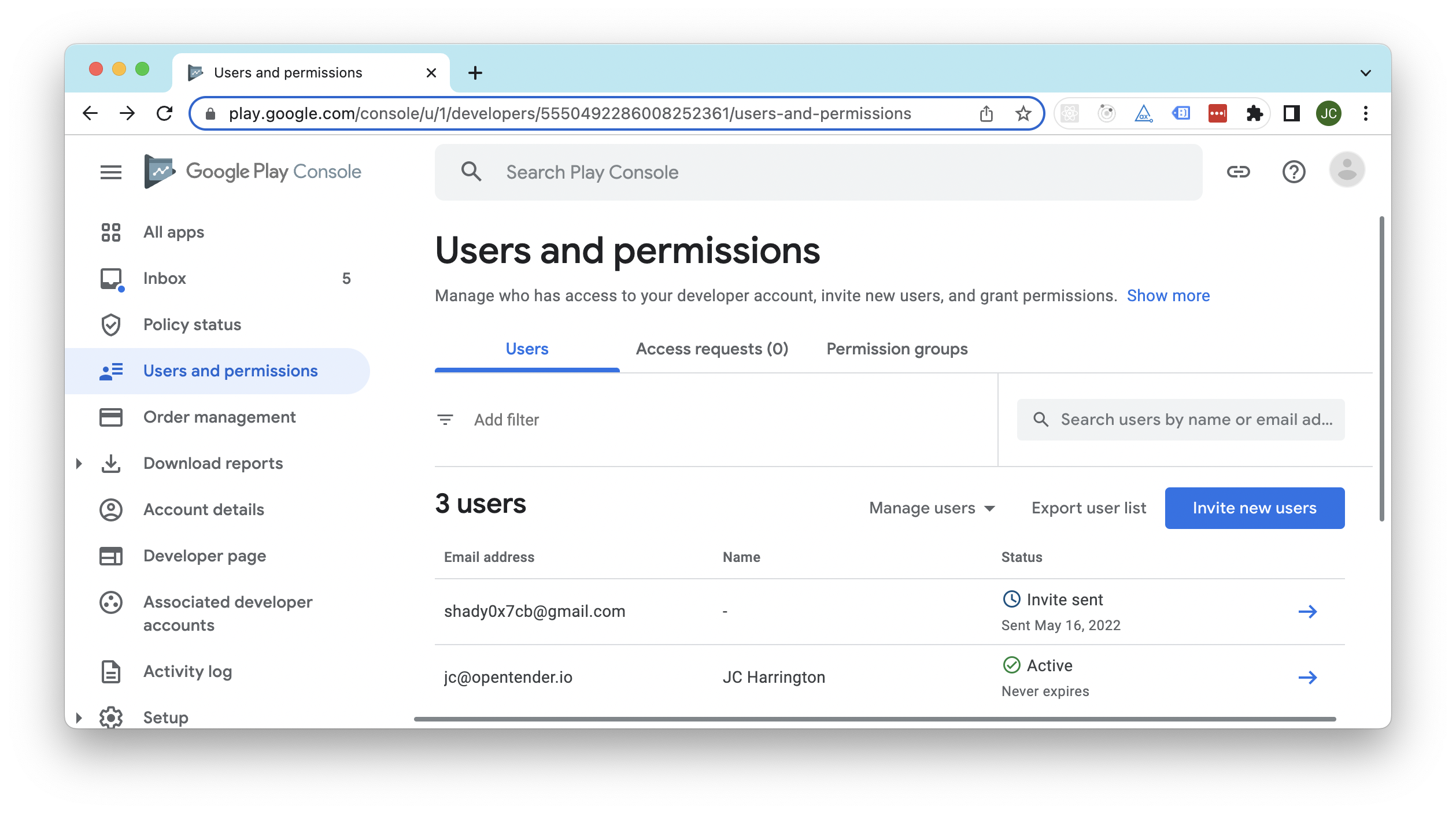Viewport: 1456px width, 814px height.
Task: Click the JC Harrington name cell
Action: [774, 678]
